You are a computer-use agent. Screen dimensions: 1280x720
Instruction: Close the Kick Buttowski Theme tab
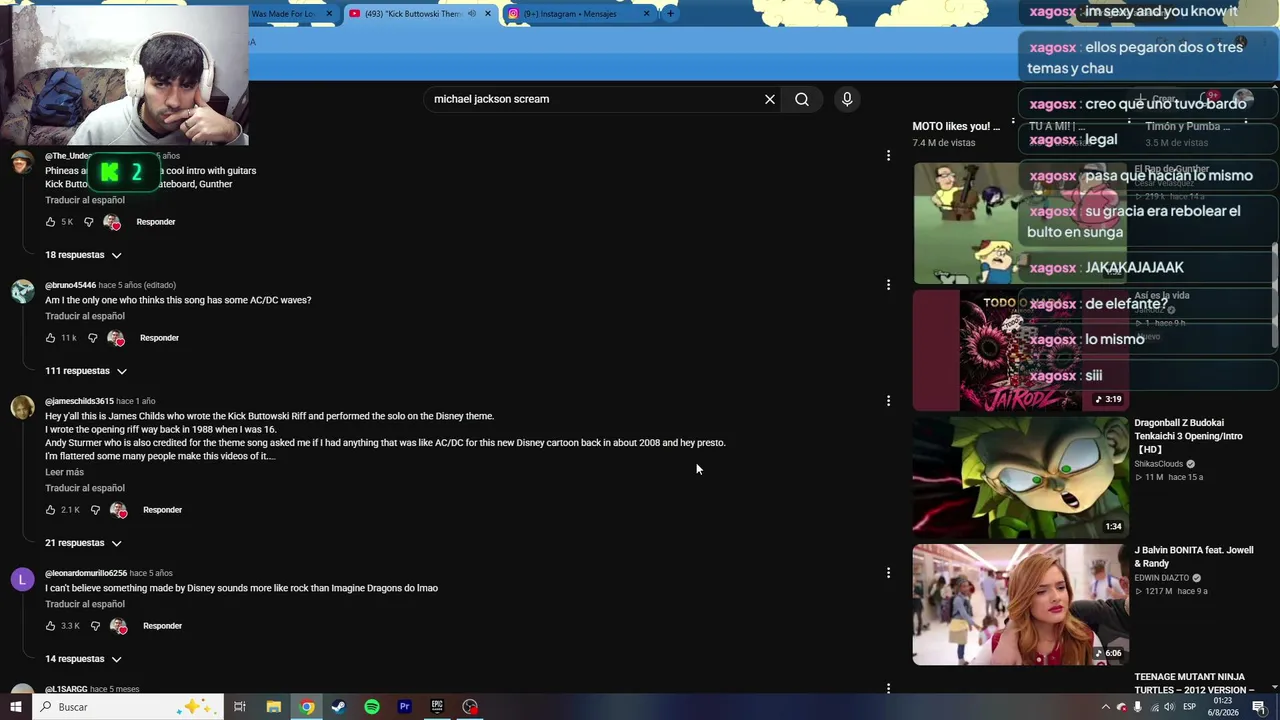pyautogui.click(x=488, y=14)
